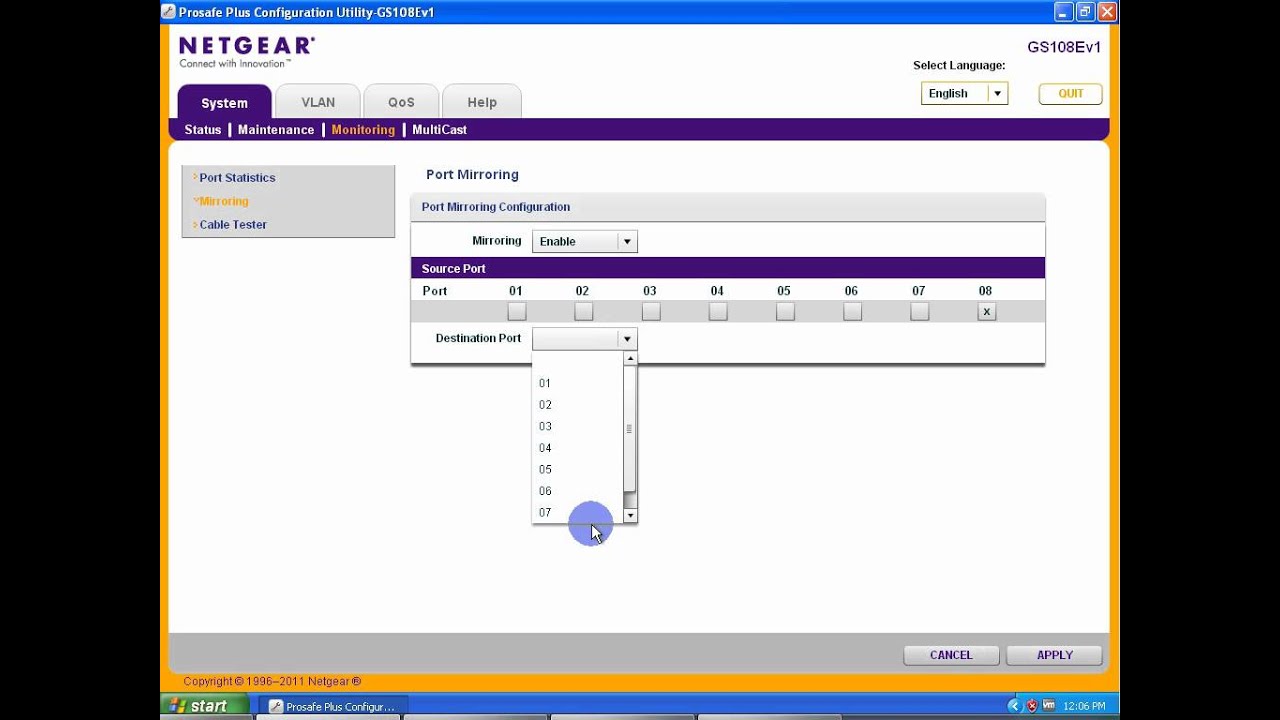Click the destination list scrollbar thumb
The width and height of the screenshot is (1280, 720).
[630, 429]
